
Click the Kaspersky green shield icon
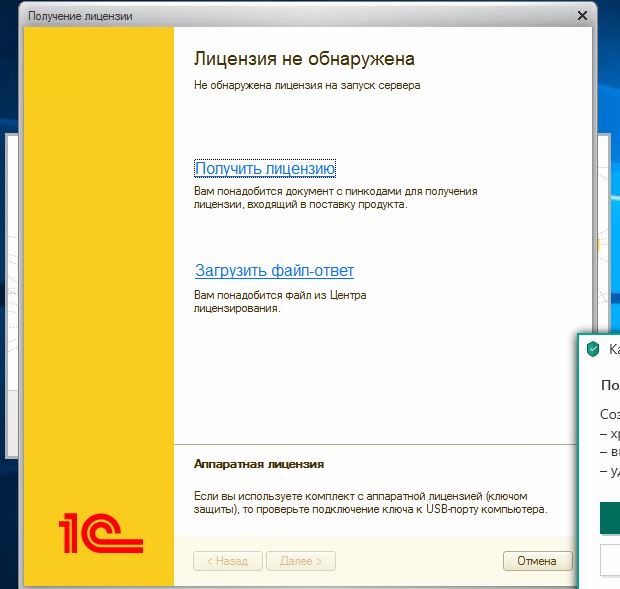point(593,349)
